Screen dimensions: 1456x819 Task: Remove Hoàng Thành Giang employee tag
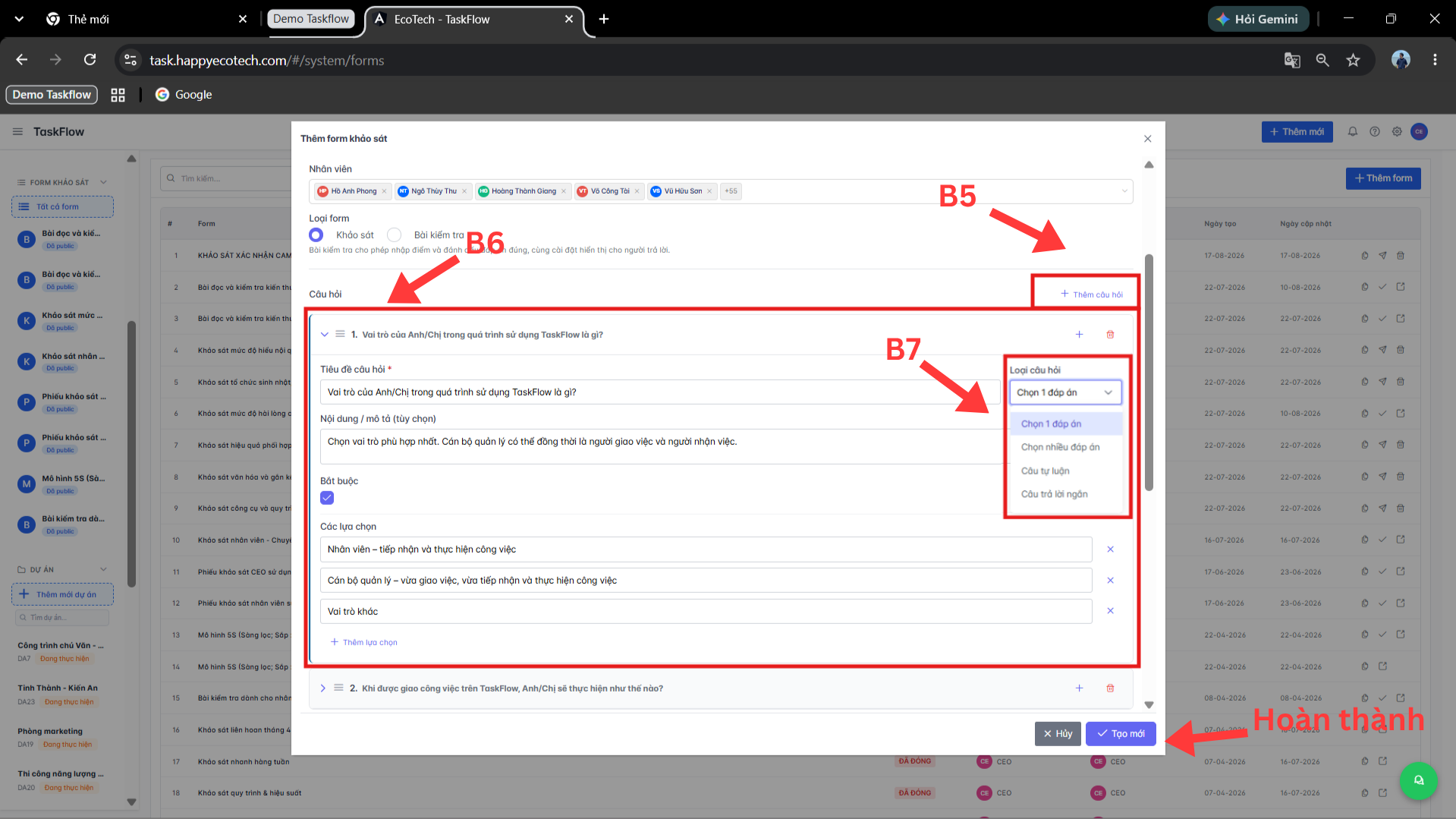(564, 191)
